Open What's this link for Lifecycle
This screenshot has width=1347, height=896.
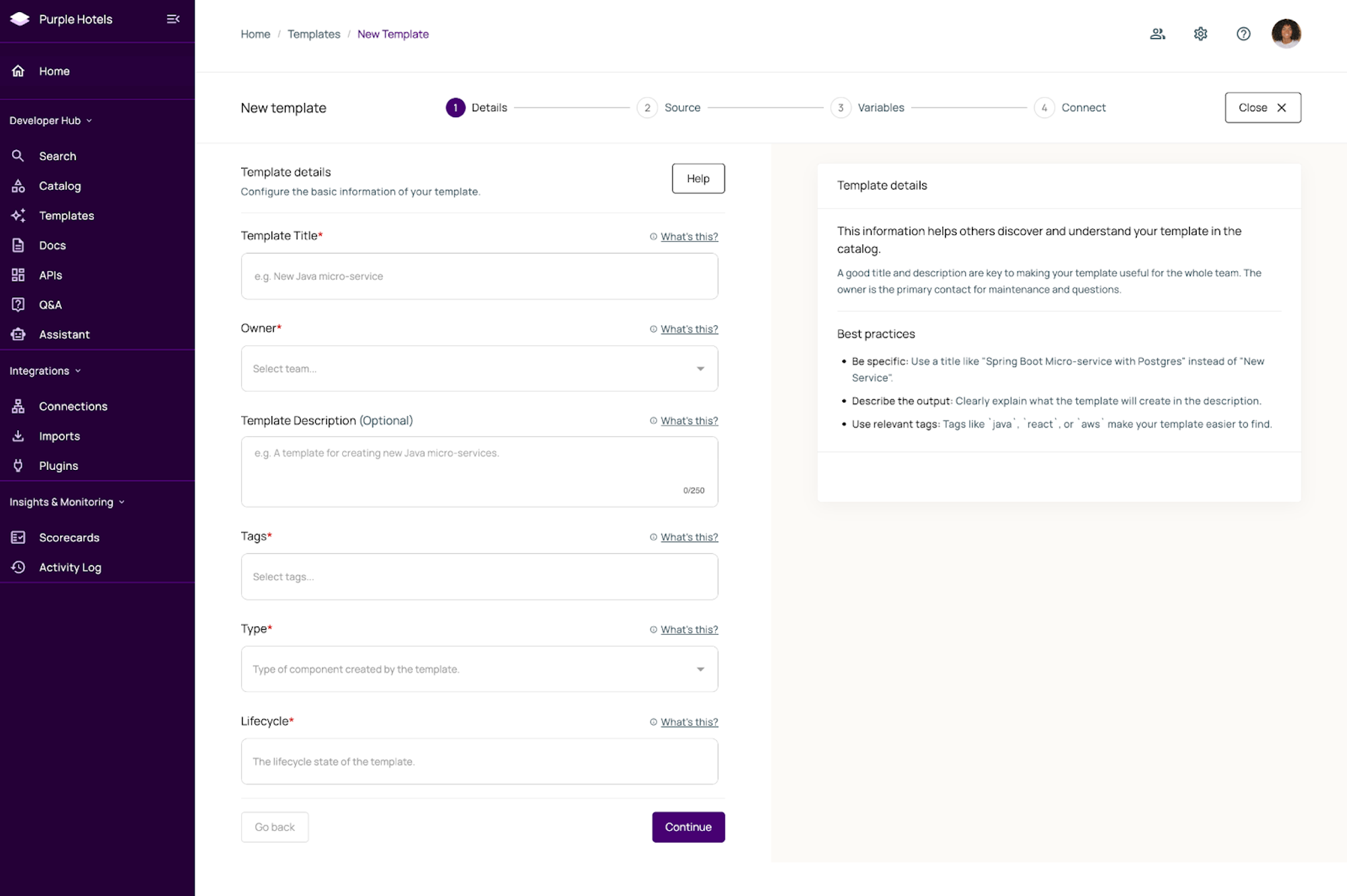[689, 722]
